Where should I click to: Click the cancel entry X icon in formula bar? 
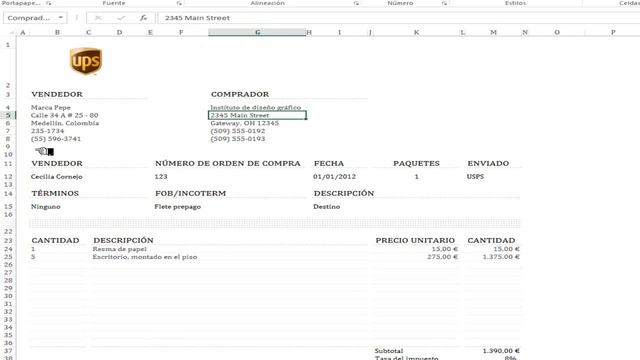coord(98,18)
